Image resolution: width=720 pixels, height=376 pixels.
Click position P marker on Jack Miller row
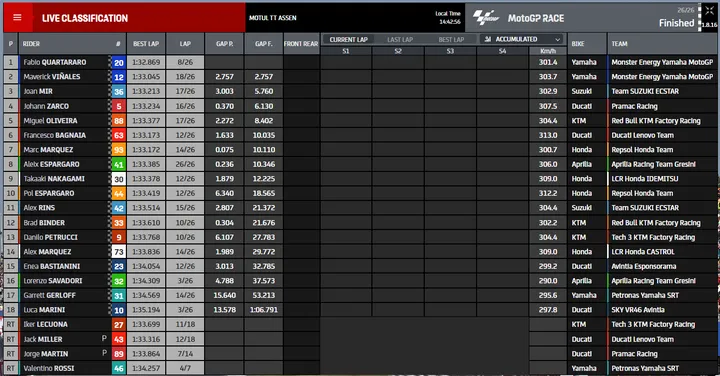point(104,339)
